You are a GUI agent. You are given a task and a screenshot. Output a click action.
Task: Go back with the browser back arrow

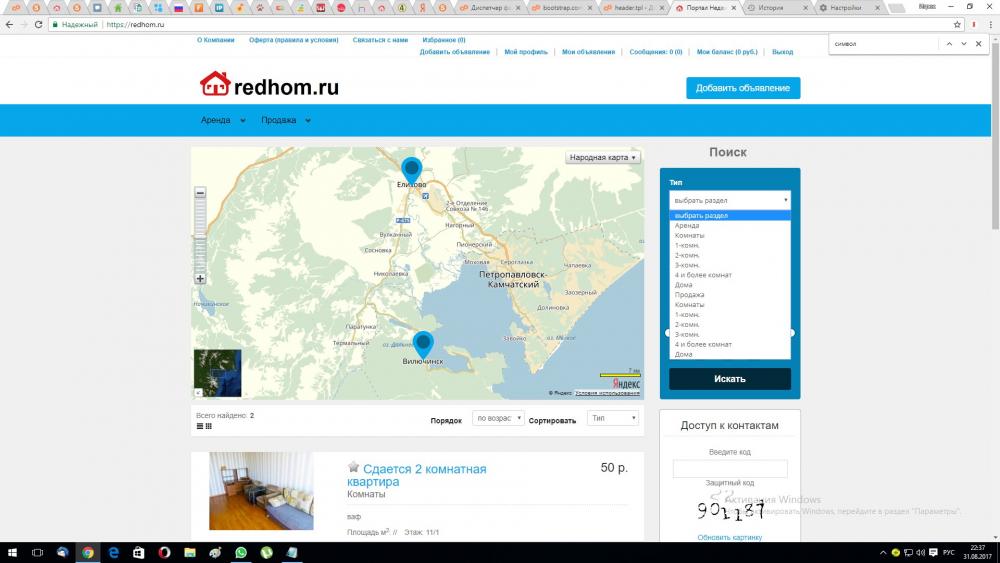click(9, 24)
